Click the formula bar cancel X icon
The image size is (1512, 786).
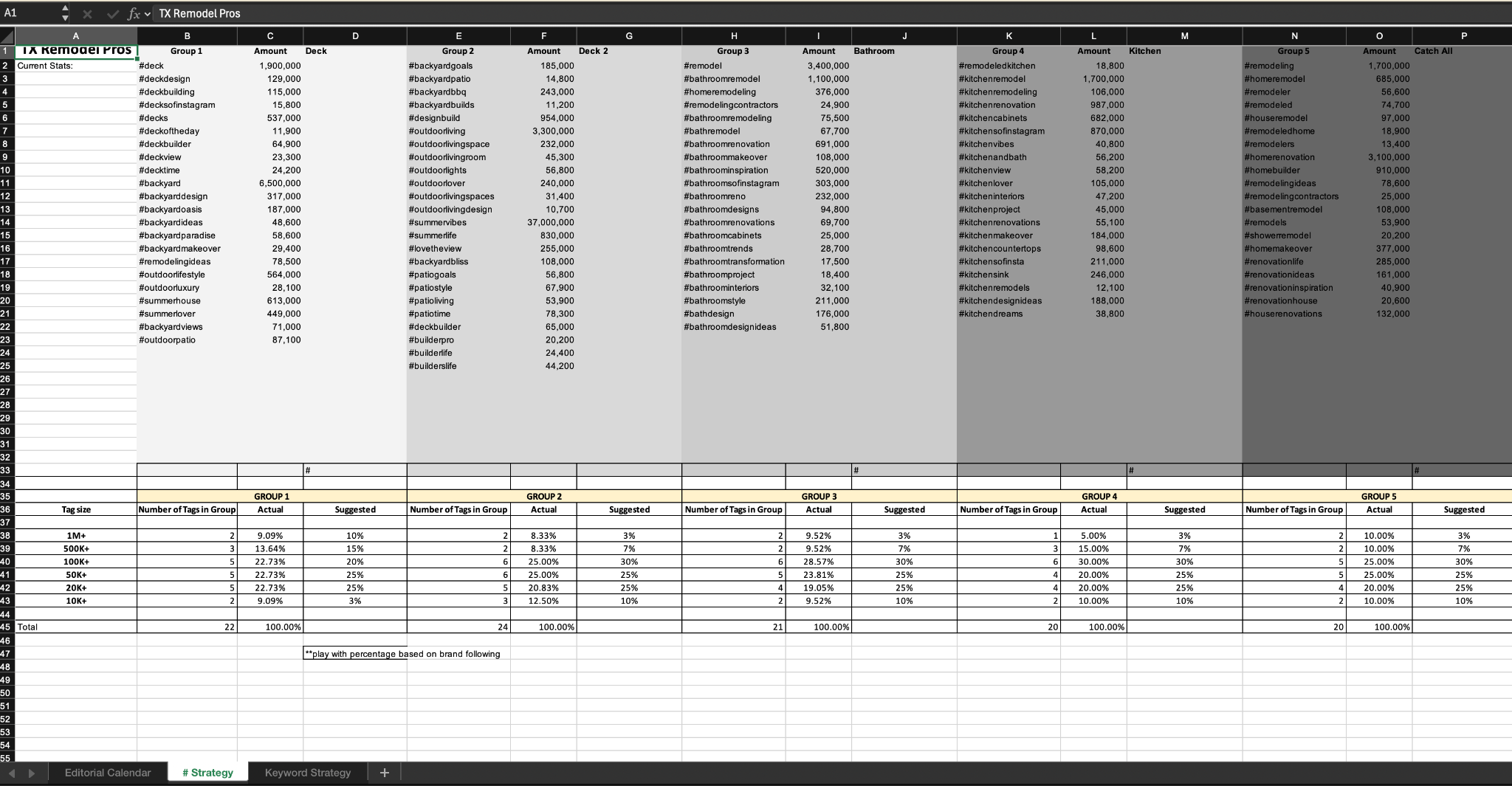(87, 13)
